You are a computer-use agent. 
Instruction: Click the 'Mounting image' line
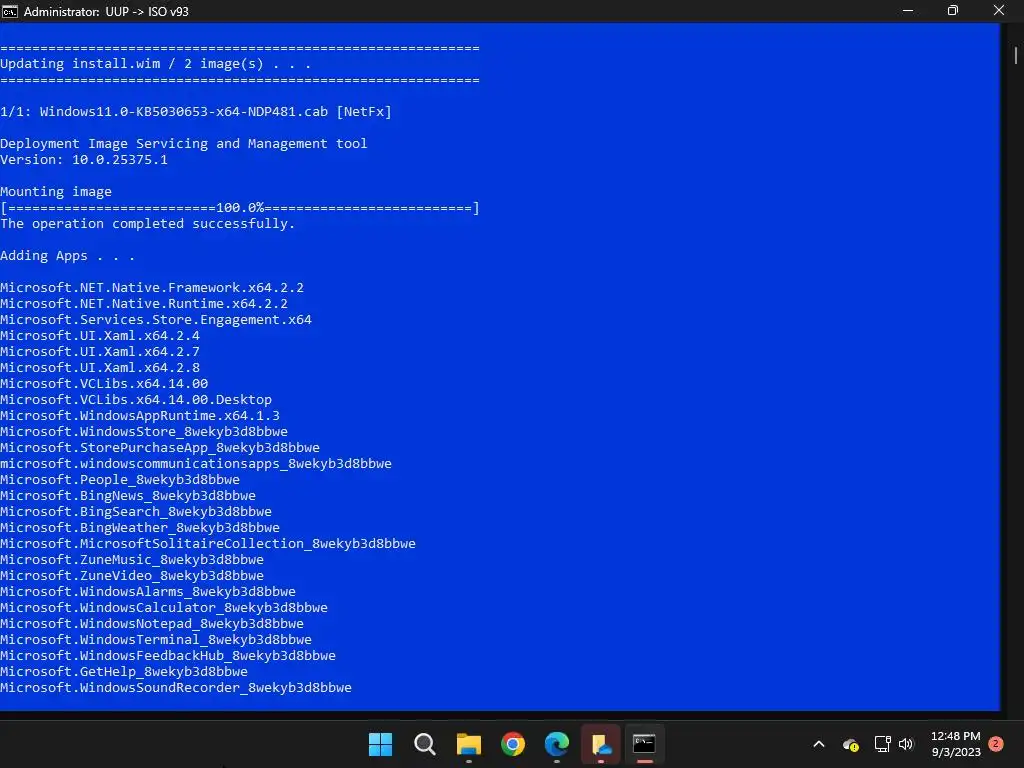[x=56, y=192]
